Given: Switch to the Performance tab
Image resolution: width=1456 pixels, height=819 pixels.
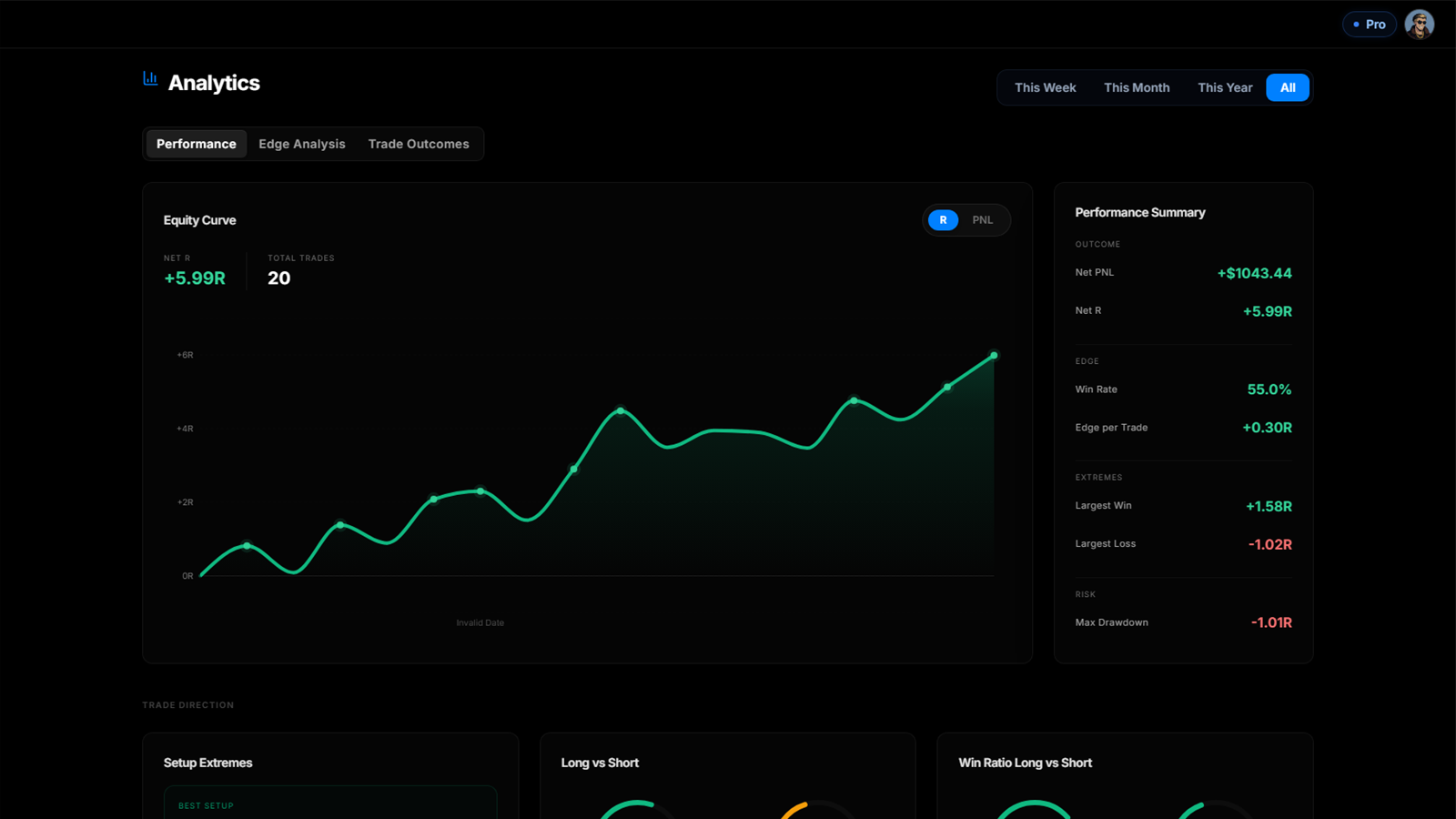Looking at the screenshot, I should click(x=196, y=144).
